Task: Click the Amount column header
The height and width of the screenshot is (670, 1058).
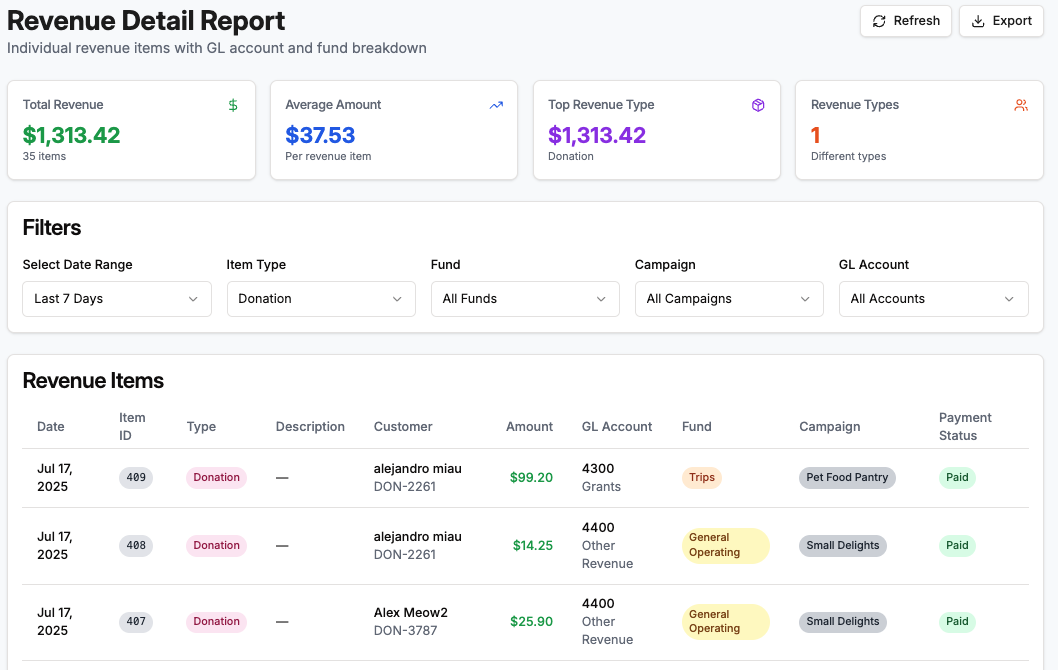Action: pyautogui.click(x=529, y=427)
